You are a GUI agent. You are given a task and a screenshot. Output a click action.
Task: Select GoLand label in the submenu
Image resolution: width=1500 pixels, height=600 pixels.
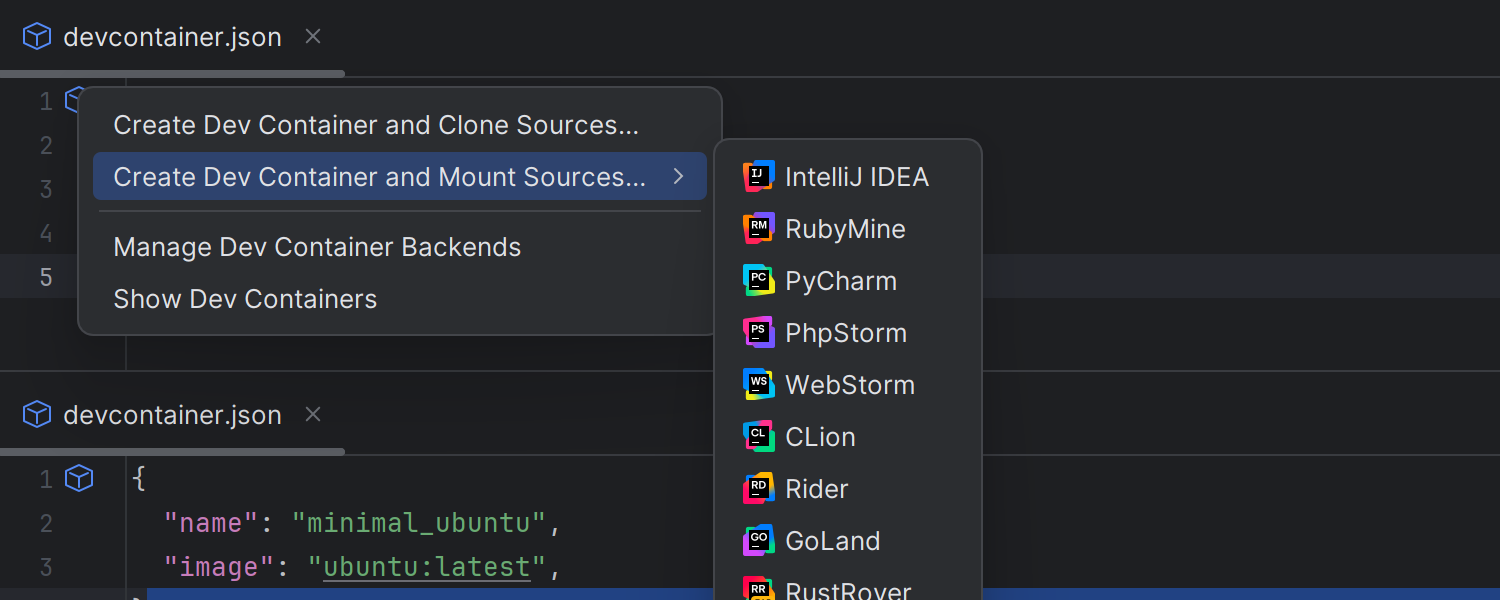point(833,541)
